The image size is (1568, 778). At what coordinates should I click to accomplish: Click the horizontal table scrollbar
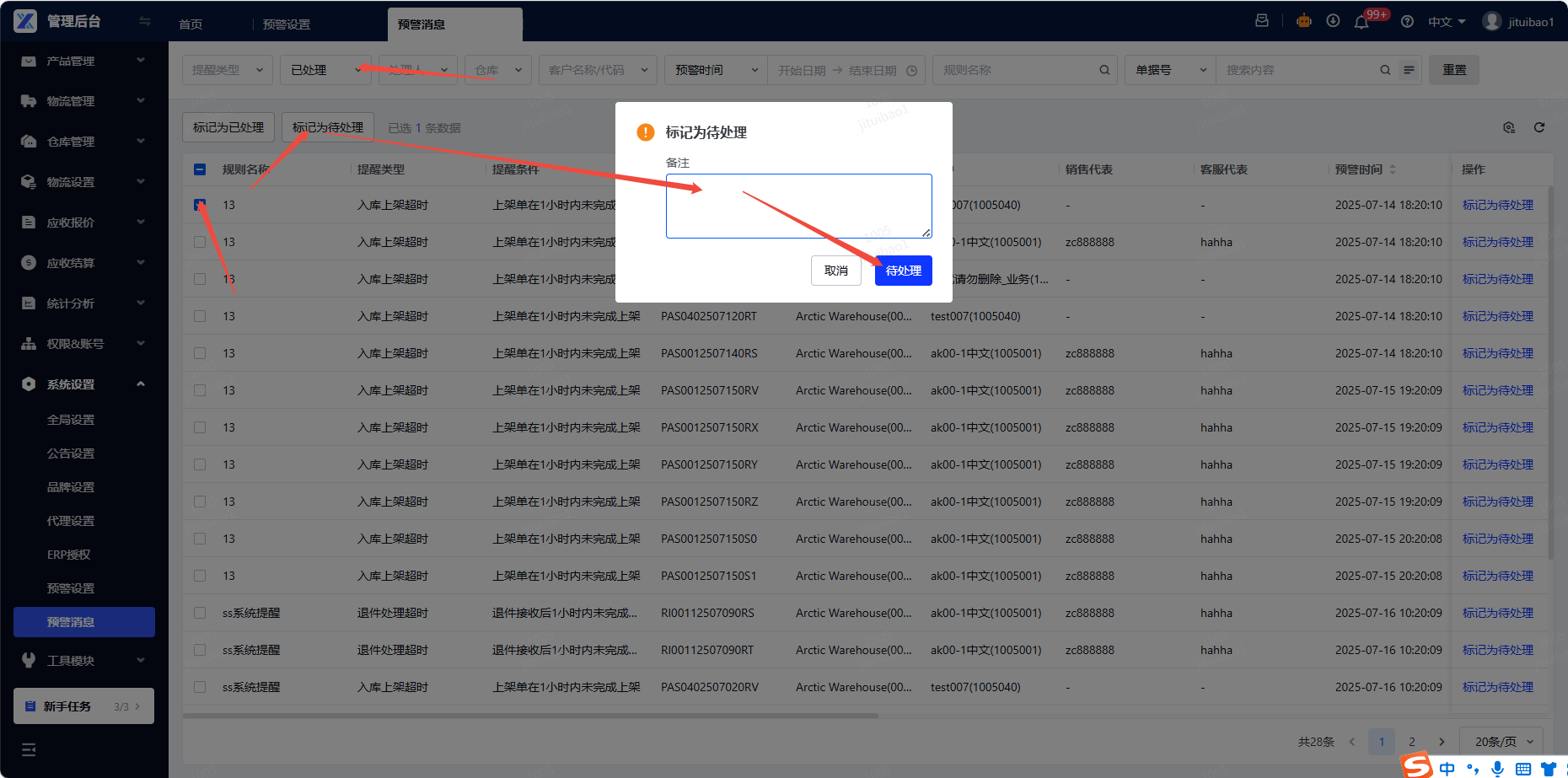coord(530,716)
